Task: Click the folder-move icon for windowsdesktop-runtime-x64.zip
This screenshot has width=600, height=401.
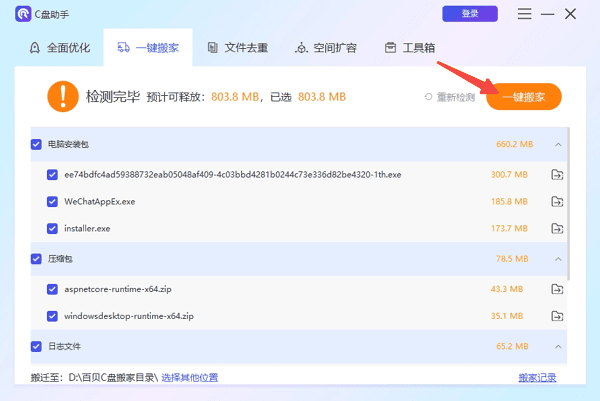Action: tap(557, 316)
